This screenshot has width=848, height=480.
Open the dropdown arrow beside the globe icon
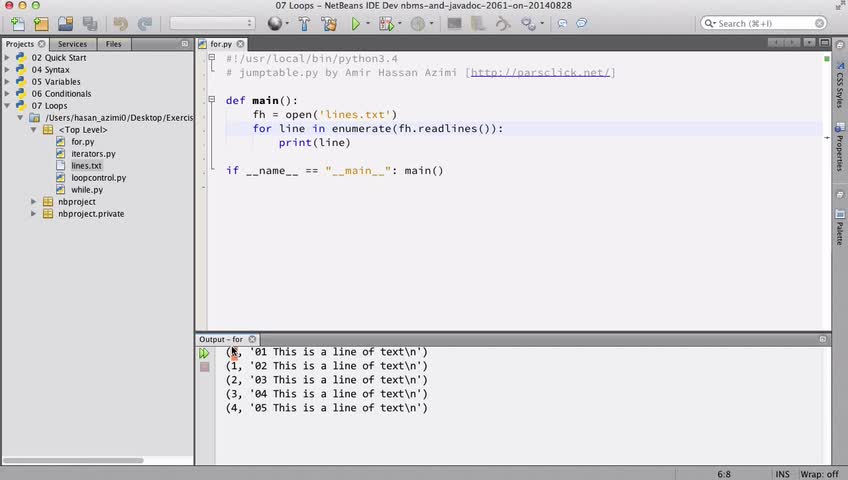(x=287, y=23)
